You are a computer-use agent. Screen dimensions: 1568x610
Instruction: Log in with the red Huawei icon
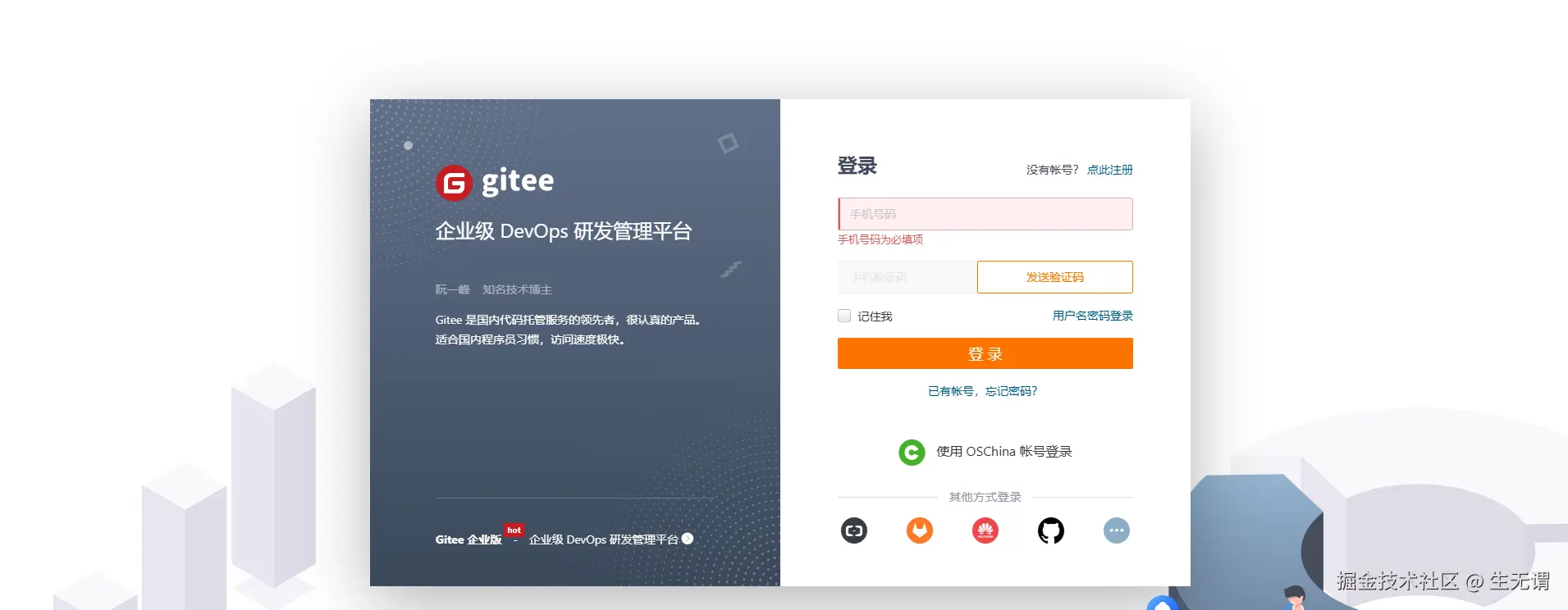coord(985,530)
